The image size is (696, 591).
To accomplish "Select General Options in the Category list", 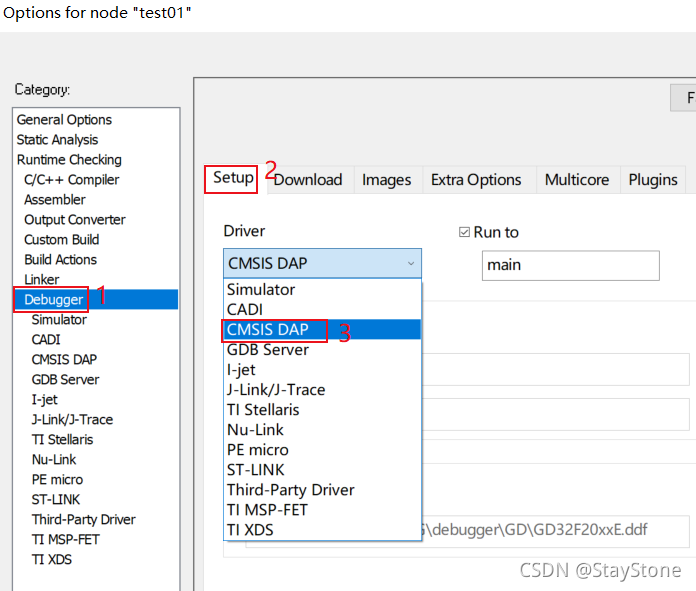I will click(x=64, y=120).
